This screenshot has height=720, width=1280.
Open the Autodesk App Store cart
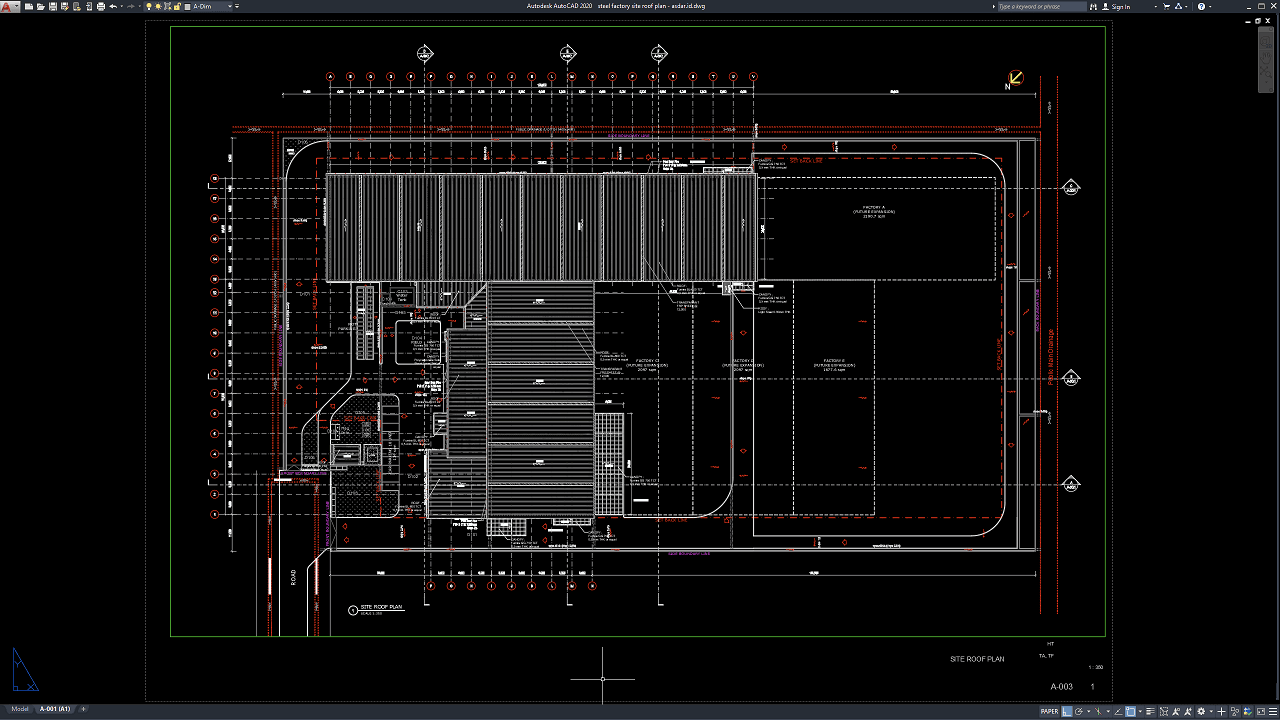pos(1168,6)
